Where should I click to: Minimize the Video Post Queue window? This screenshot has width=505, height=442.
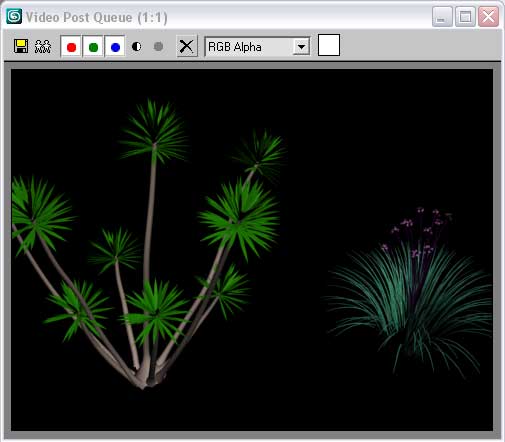(x=442, y=17)
